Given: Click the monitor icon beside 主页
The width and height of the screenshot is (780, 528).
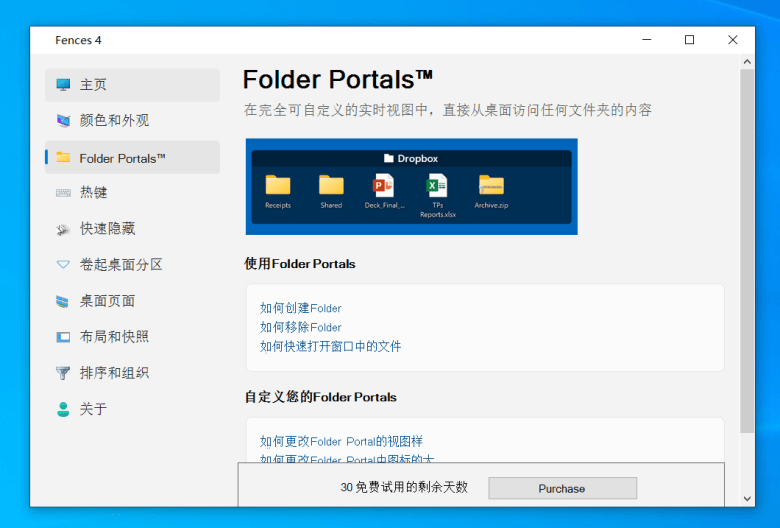Looking at the screenshot, I should pyautogui.click(x=63, y=85).
